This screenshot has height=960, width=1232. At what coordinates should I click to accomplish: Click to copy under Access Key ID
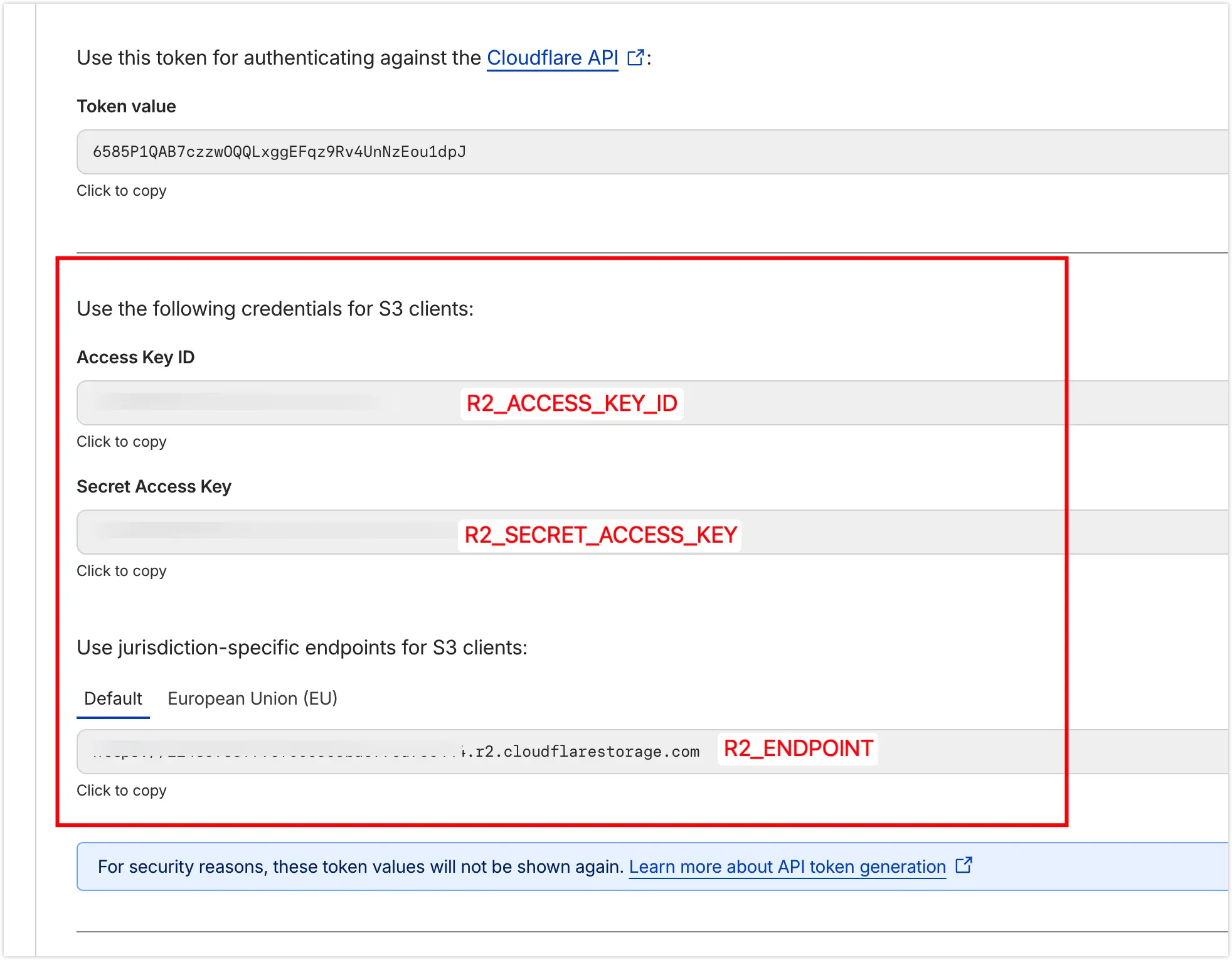[x=122, y=442]
